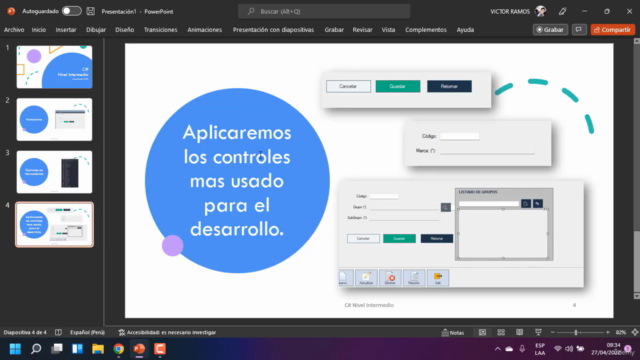Screen dimensions: 640x360
Task: Click the ESP LAA keyboard language indicator
Action: pos(540,349)
